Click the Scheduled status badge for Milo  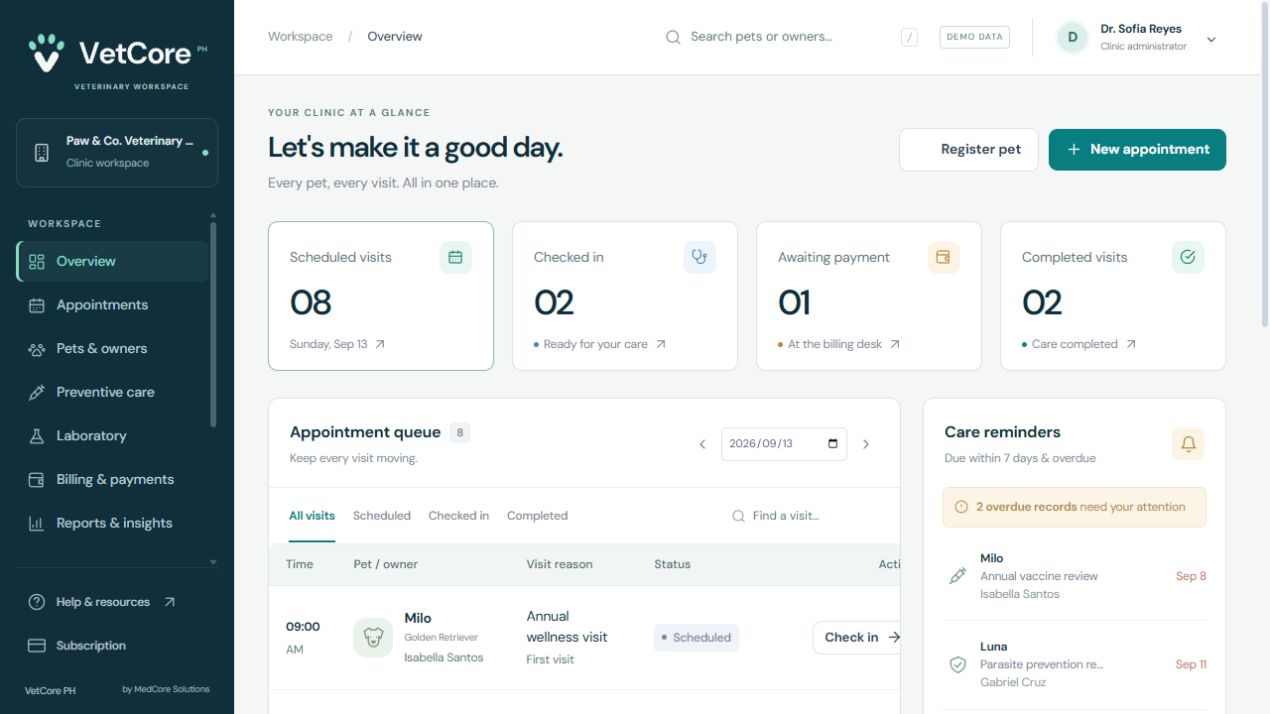point(696,637)
